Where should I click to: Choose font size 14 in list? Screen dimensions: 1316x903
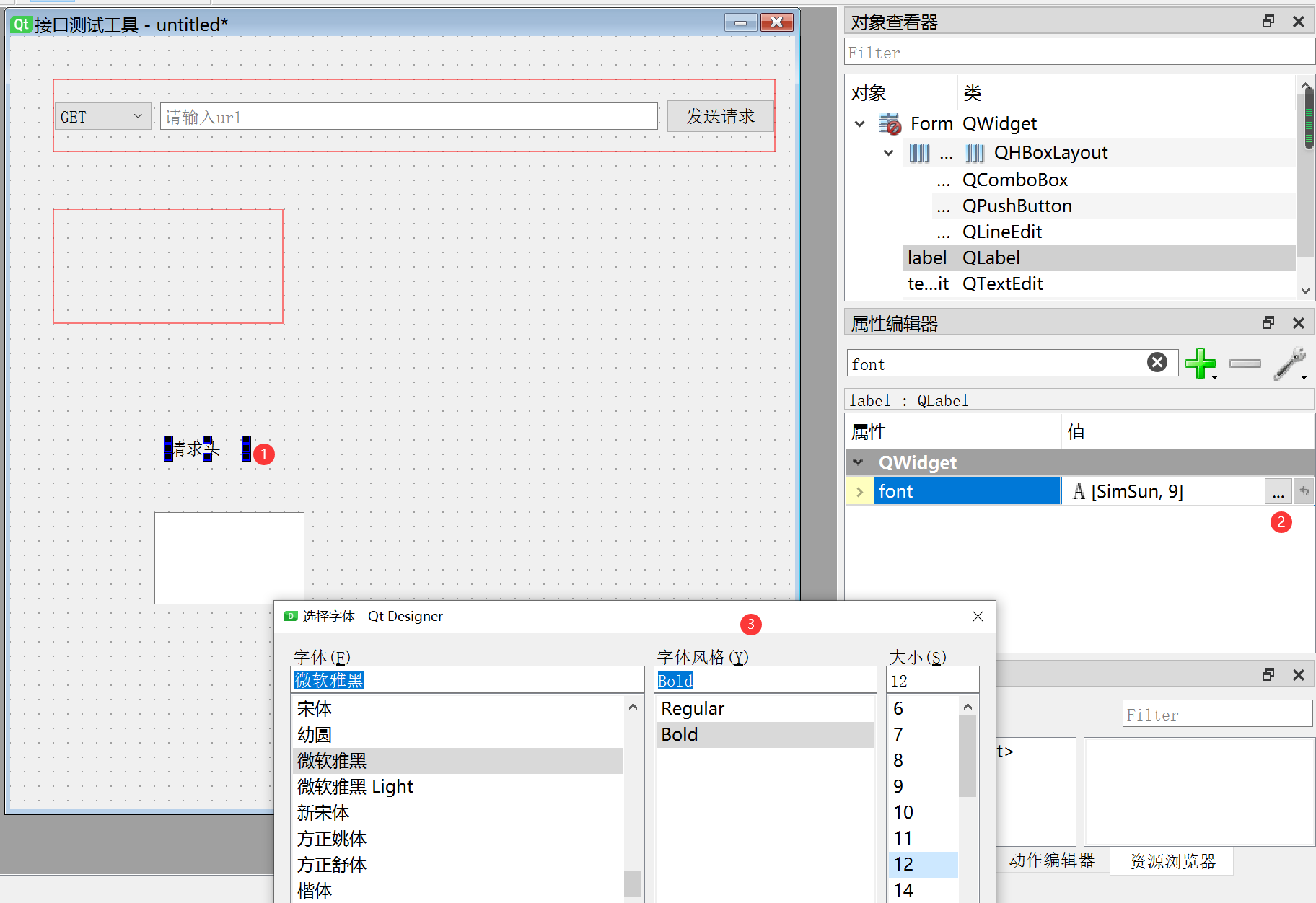click(903, 890)
